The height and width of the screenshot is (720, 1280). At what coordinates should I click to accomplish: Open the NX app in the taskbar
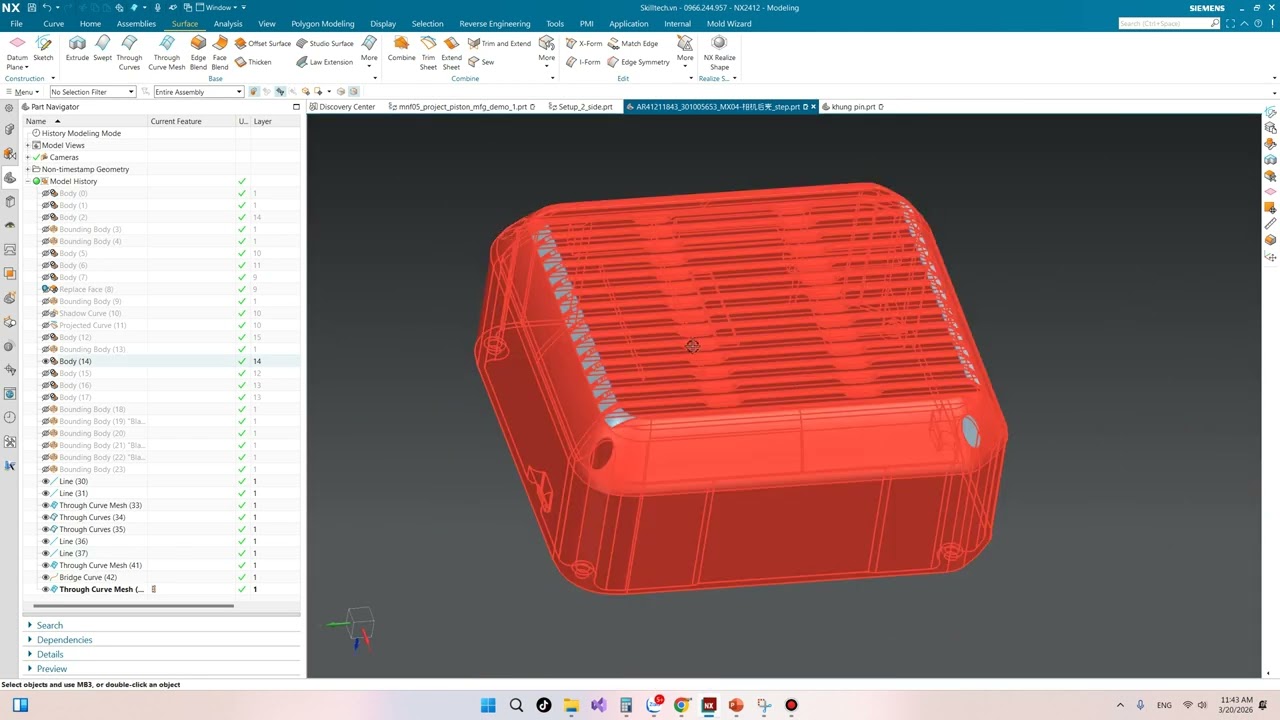[709, 705]
